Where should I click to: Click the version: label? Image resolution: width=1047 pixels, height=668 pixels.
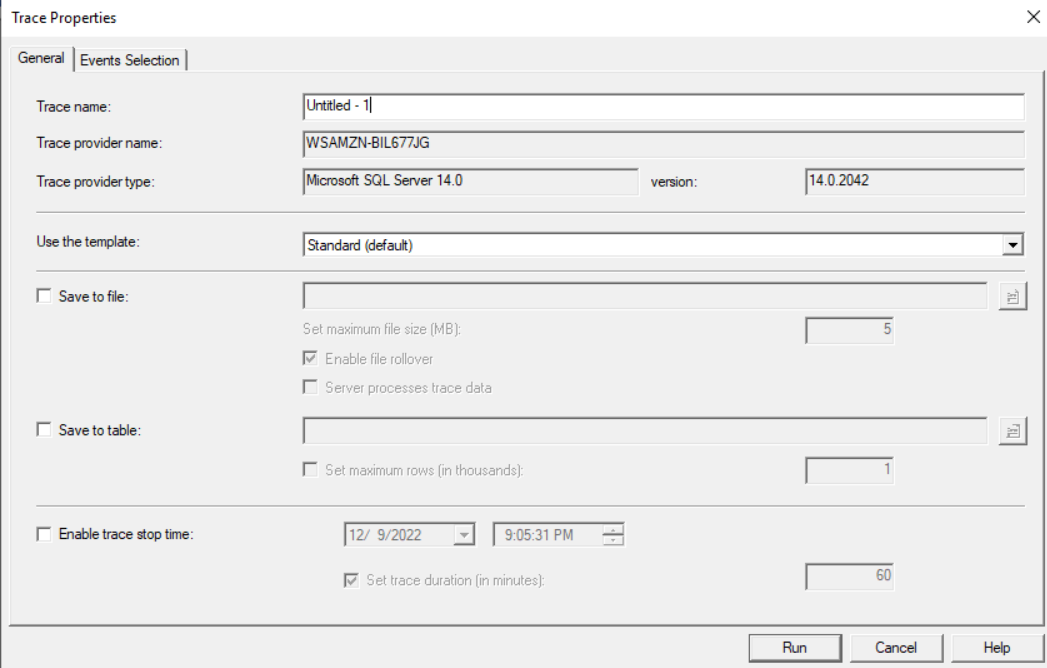point(674,182)
